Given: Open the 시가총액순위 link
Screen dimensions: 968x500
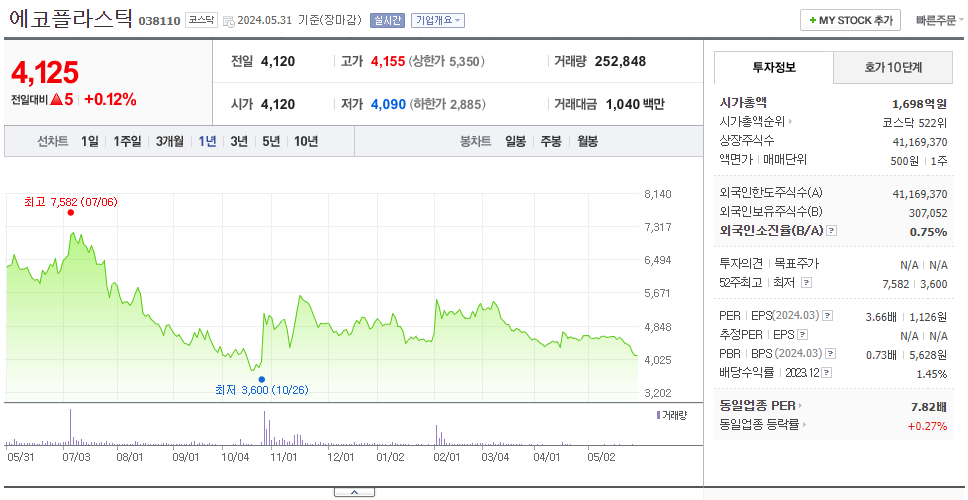Looking at the screenshot, I should (x=756, y=122).
